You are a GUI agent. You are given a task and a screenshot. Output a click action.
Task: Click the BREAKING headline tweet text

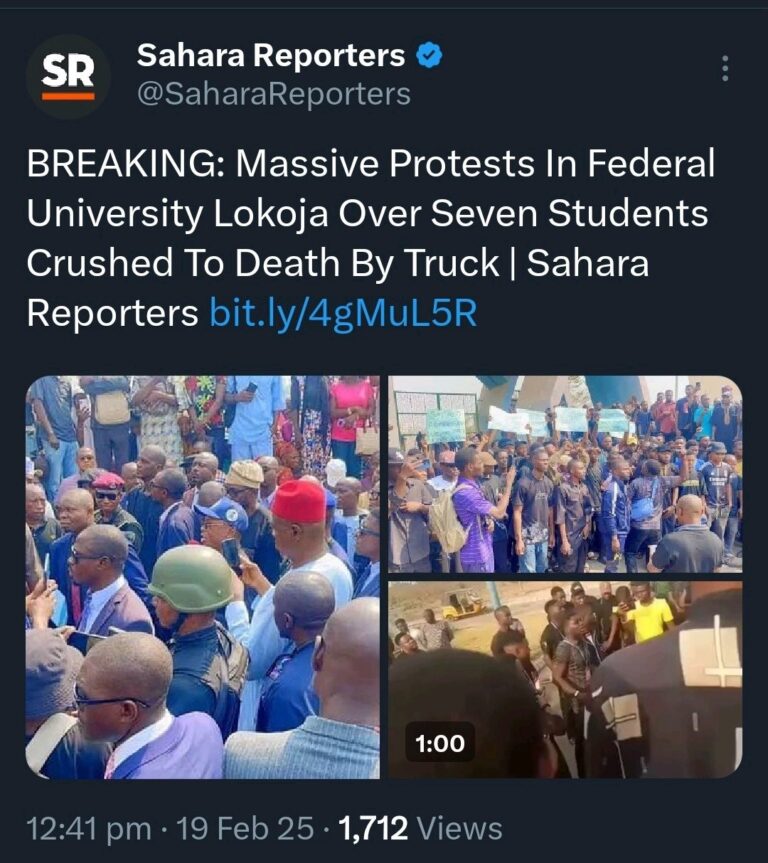coord(371,238)
